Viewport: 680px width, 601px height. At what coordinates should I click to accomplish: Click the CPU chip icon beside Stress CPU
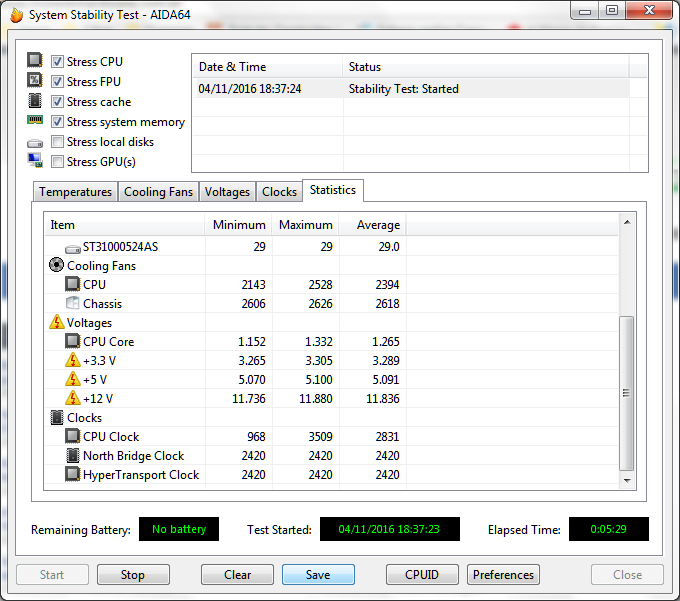[35, 60]
